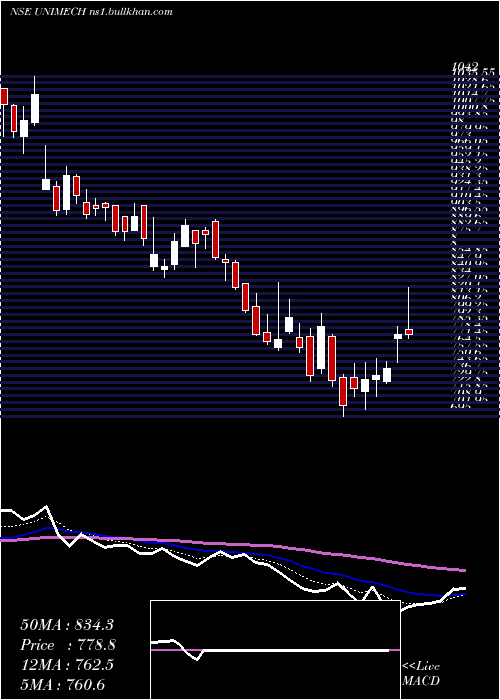Click the 'NSE UNIMECH ns1.bullkhan.com' chart title
The height and width of the screenshot is (700, 500).
pos(91,12)
